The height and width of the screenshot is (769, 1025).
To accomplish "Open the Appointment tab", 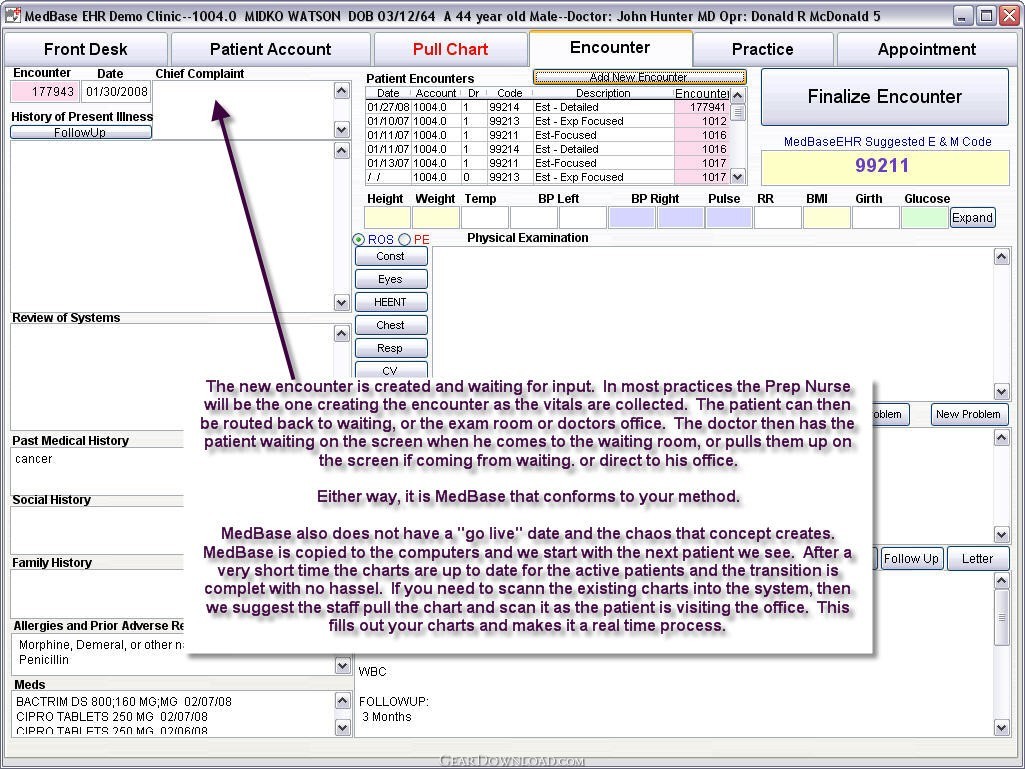I will point(926,49).
